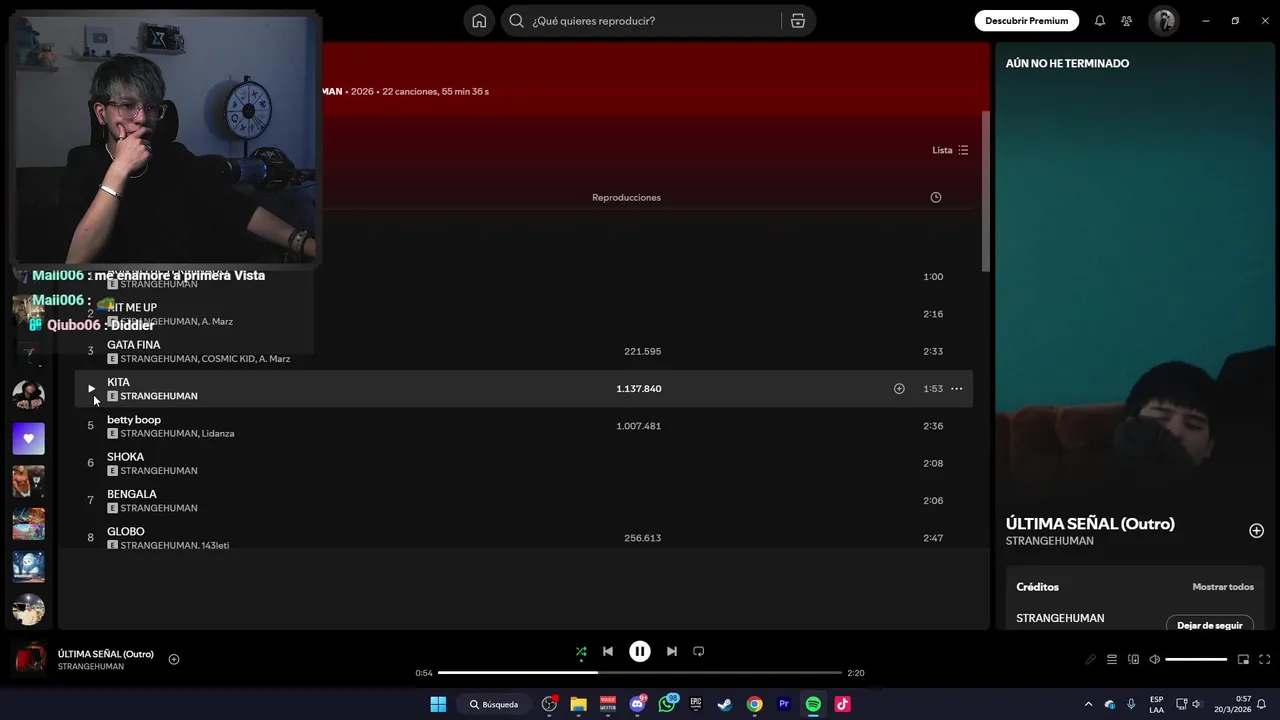Open the Lista view options dropdown
Image resolution: width=1280 pixels, height=720 pixels.
coord(950,150)
